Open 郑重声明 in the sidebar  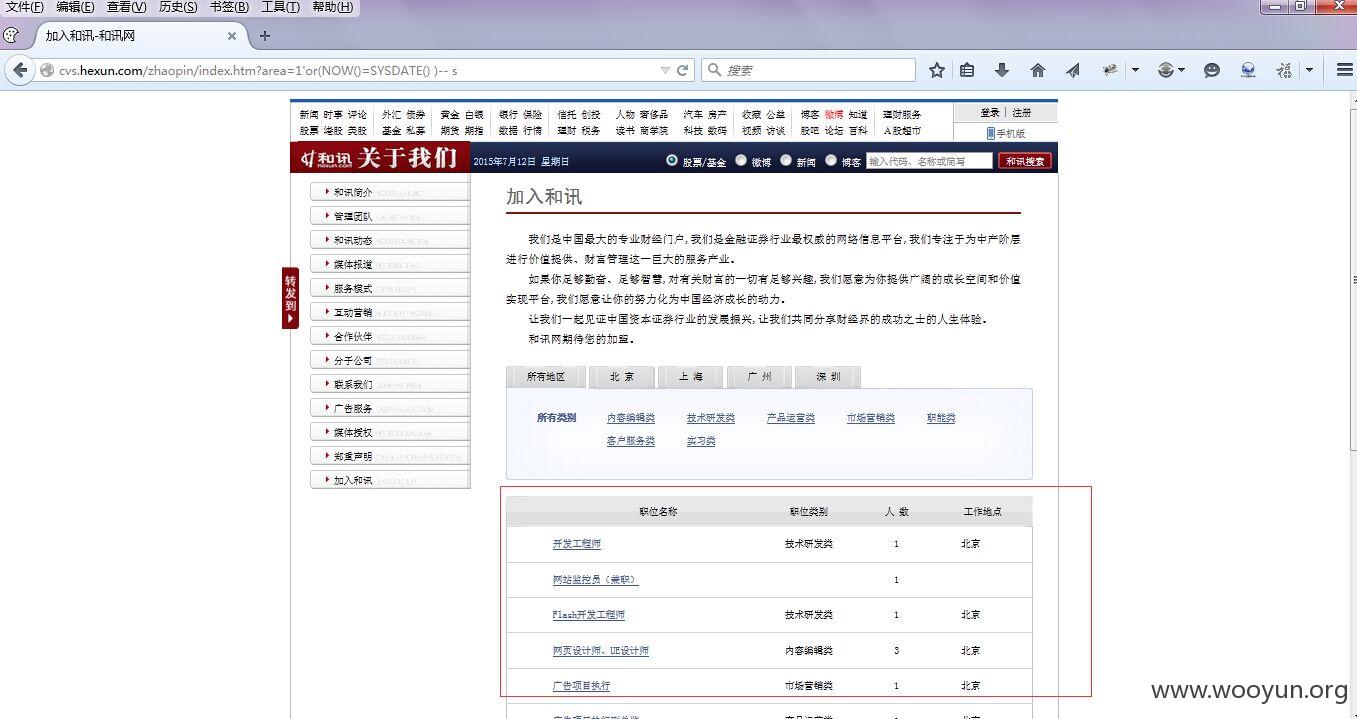[x=390, y=456]
